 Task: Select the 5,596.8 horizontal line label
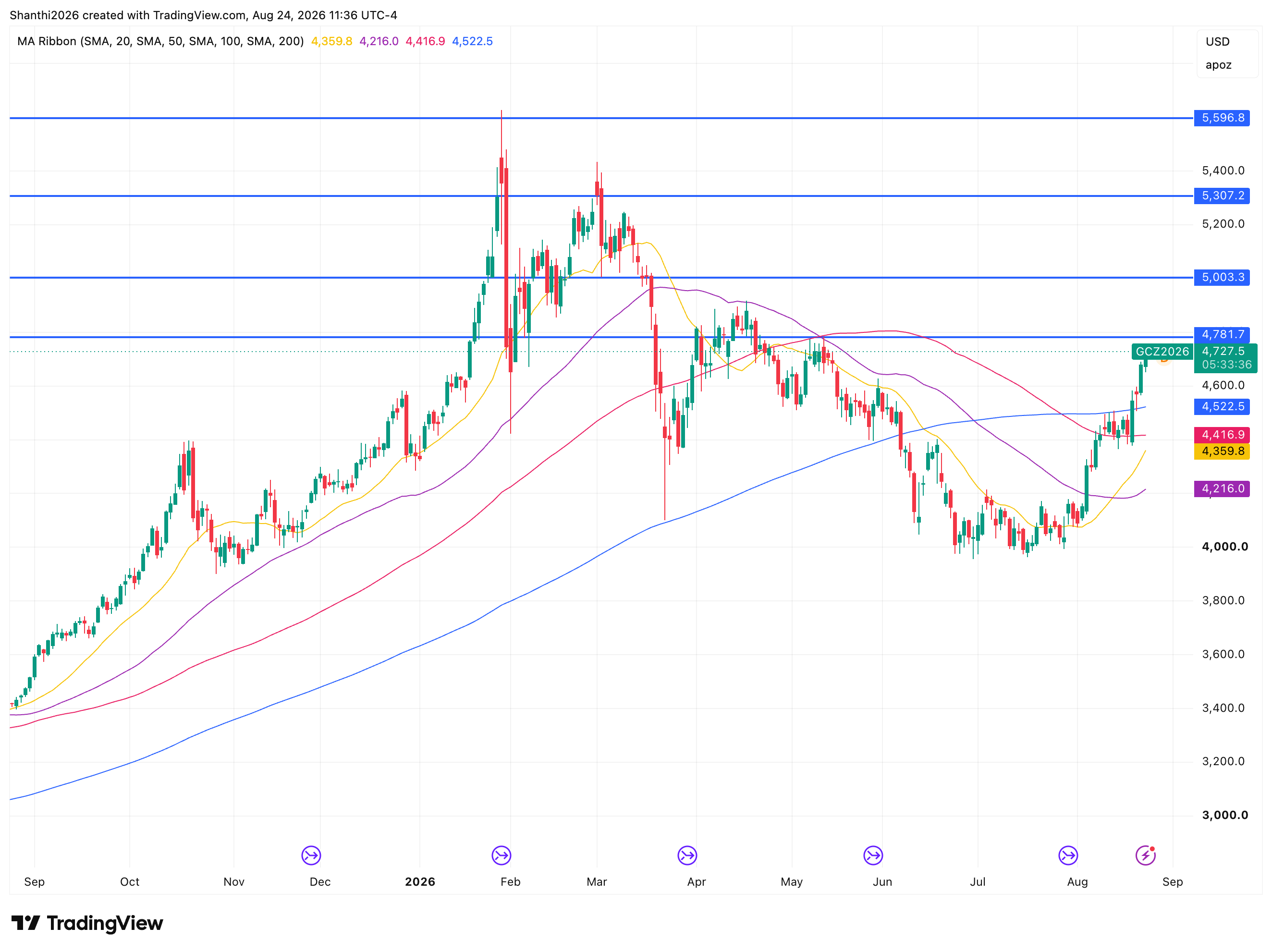tap(1222, 118)
